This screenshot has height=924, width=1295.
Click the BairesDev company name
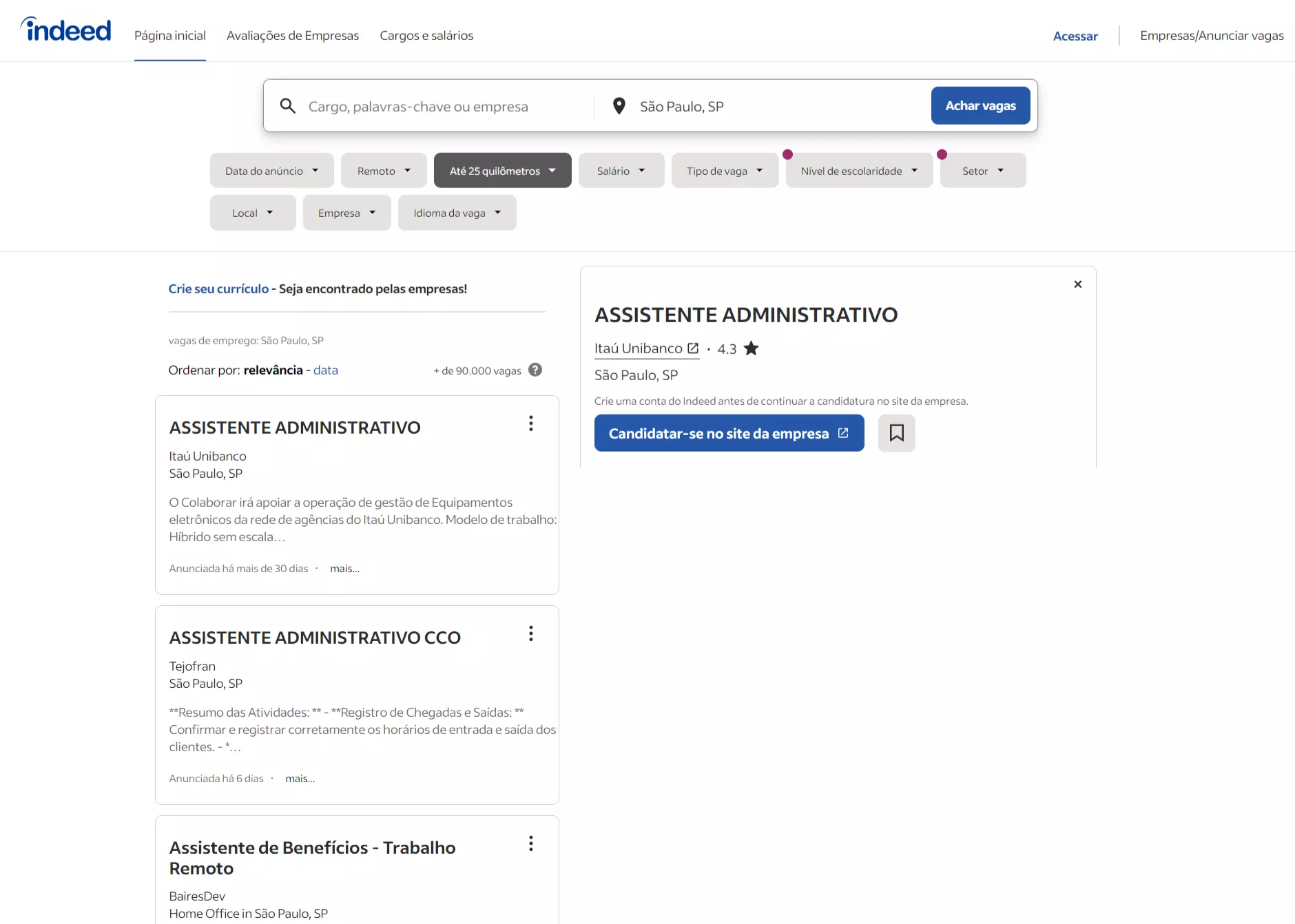[x=197, y=896]
